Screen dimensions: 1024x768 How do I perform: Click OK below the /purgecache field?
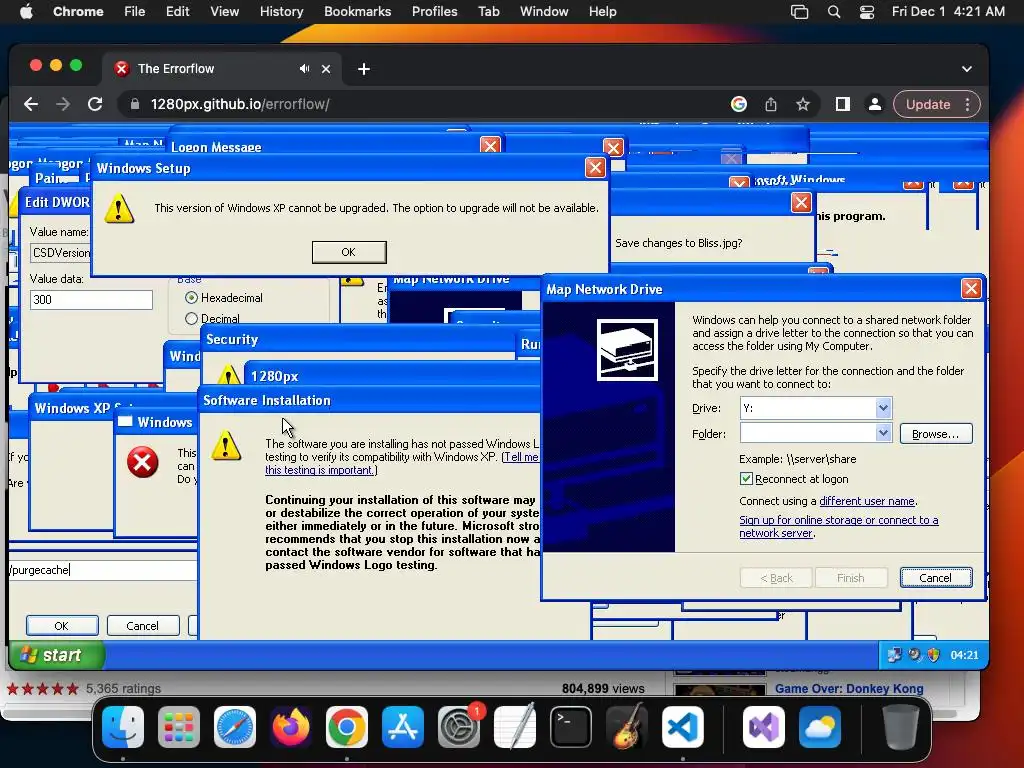pos(61,626)
